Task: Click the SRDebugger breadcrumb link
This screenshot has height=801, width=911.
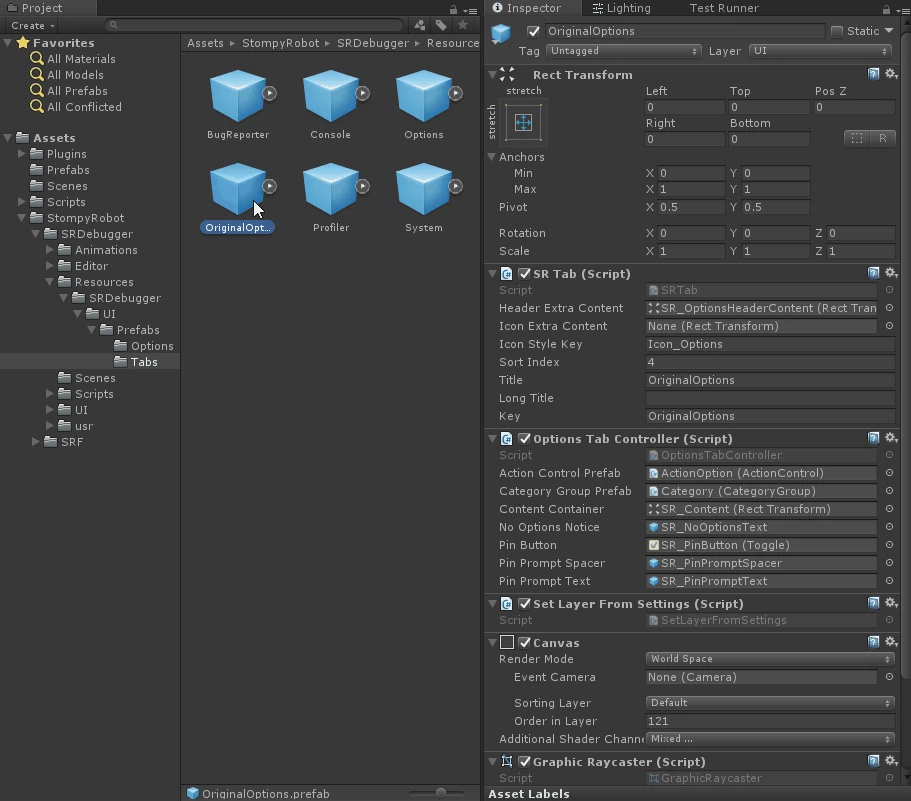Action: [x=373, y=43]
